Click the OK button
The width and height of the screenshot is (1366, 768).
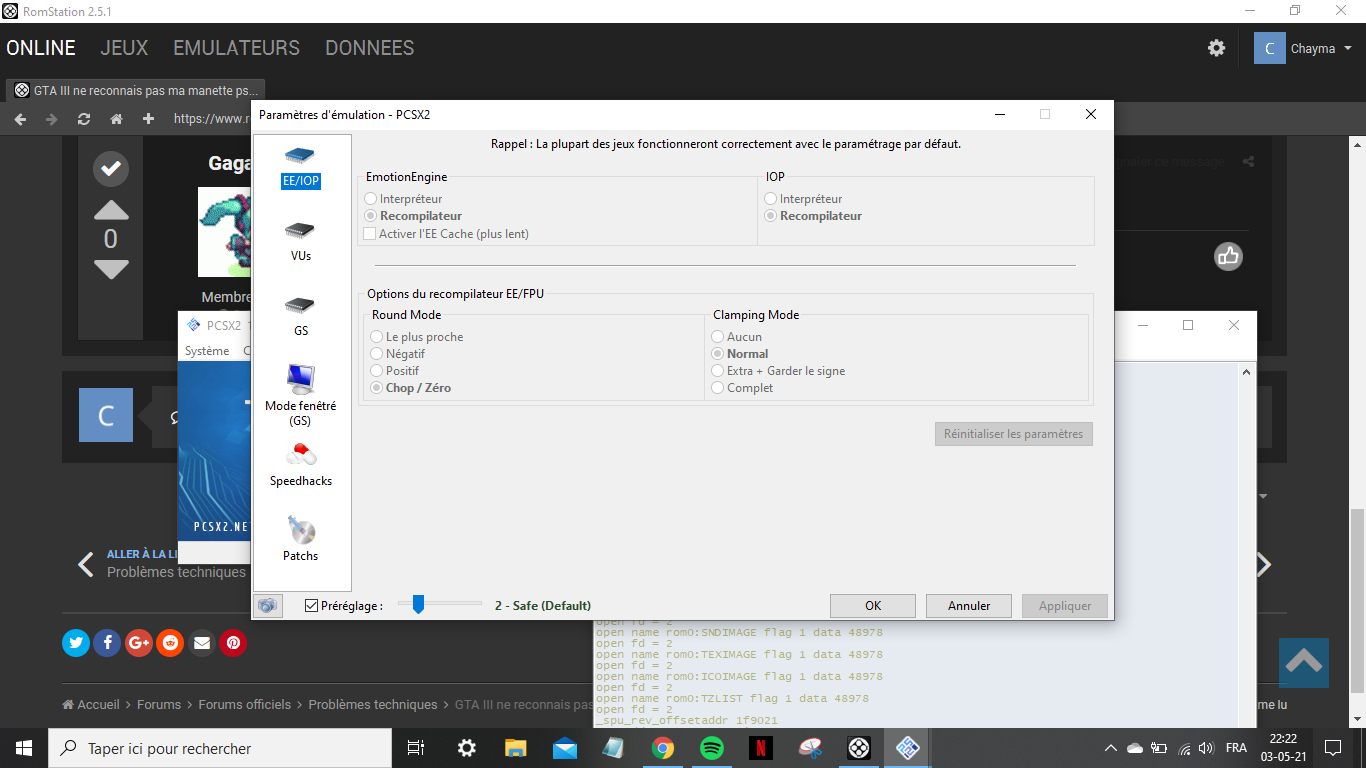872,605
